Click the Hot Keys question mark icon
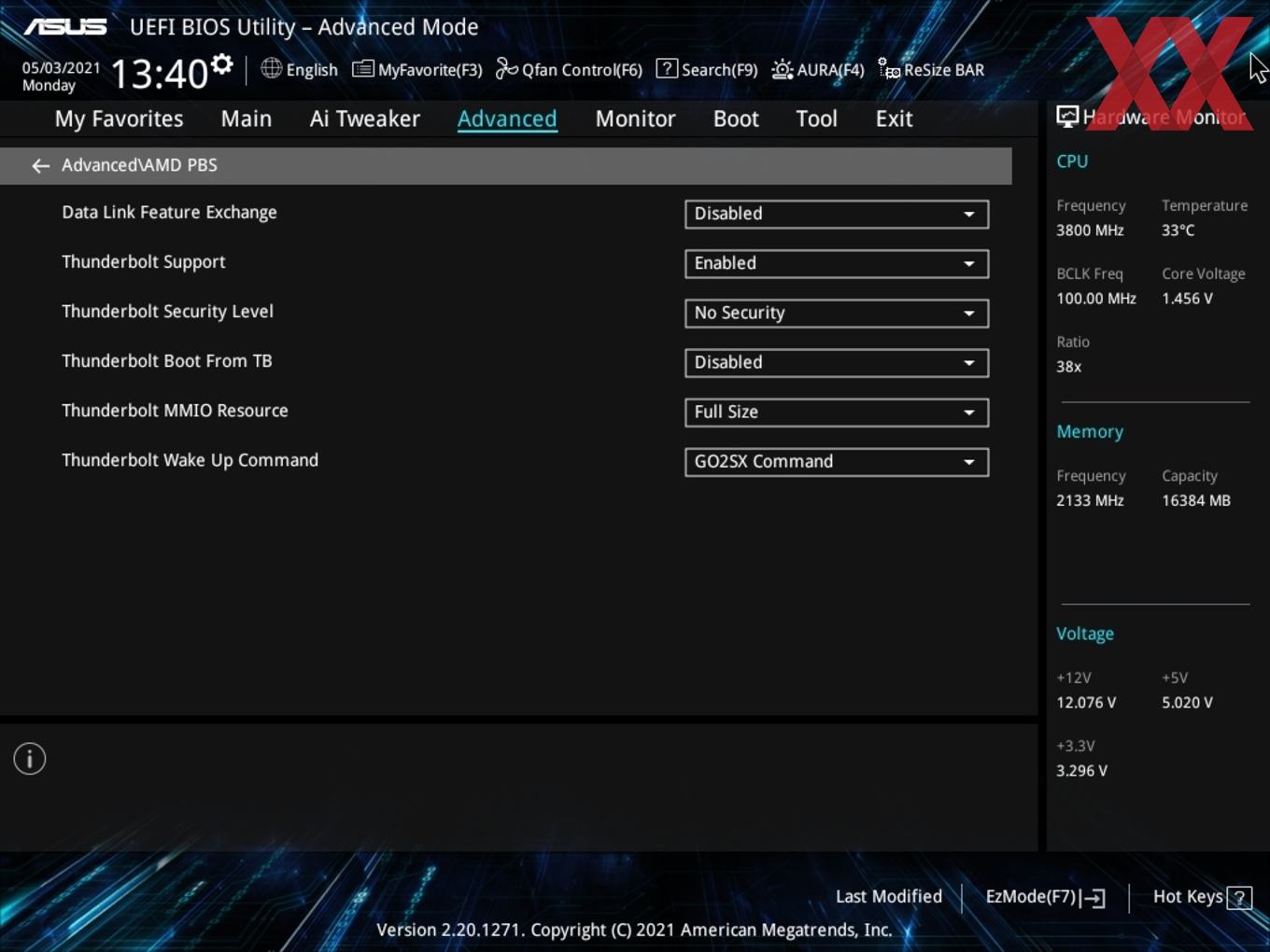The height and width of the screenshot is (952, 1270). pyautogui.click(x=1239, y=898)
